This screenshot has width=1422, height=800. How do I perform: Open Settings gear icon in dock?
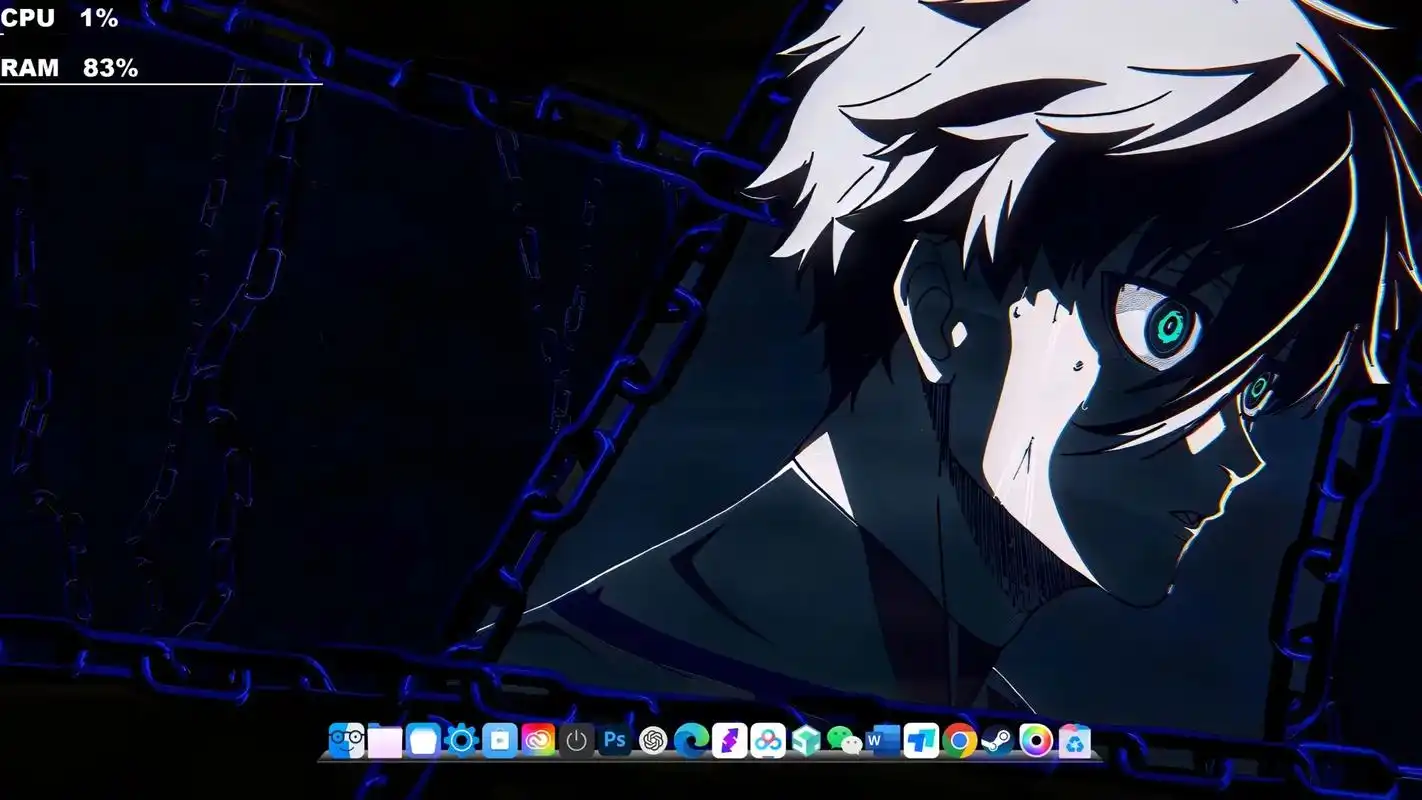[x=461, y=740]
